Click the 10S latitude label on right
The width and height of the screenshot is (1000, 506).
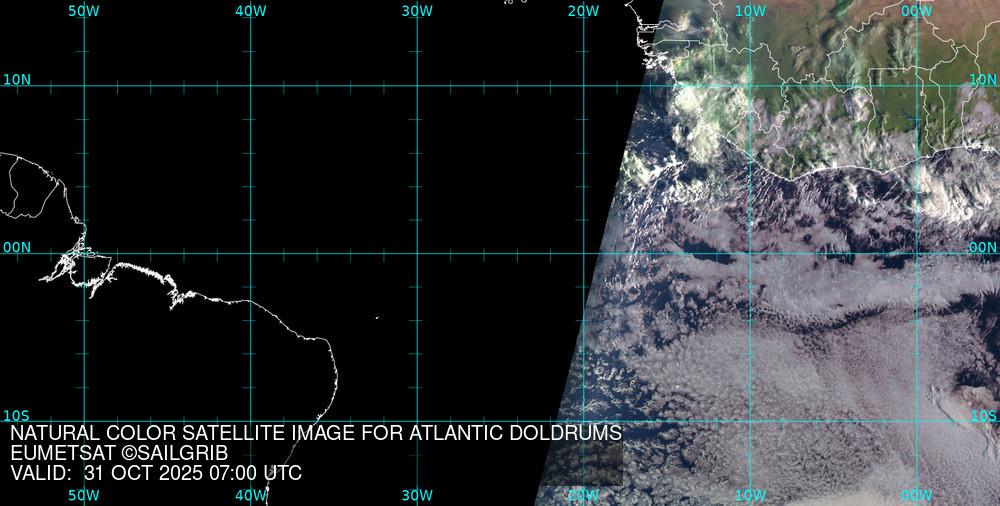click(x=983, y=415)
